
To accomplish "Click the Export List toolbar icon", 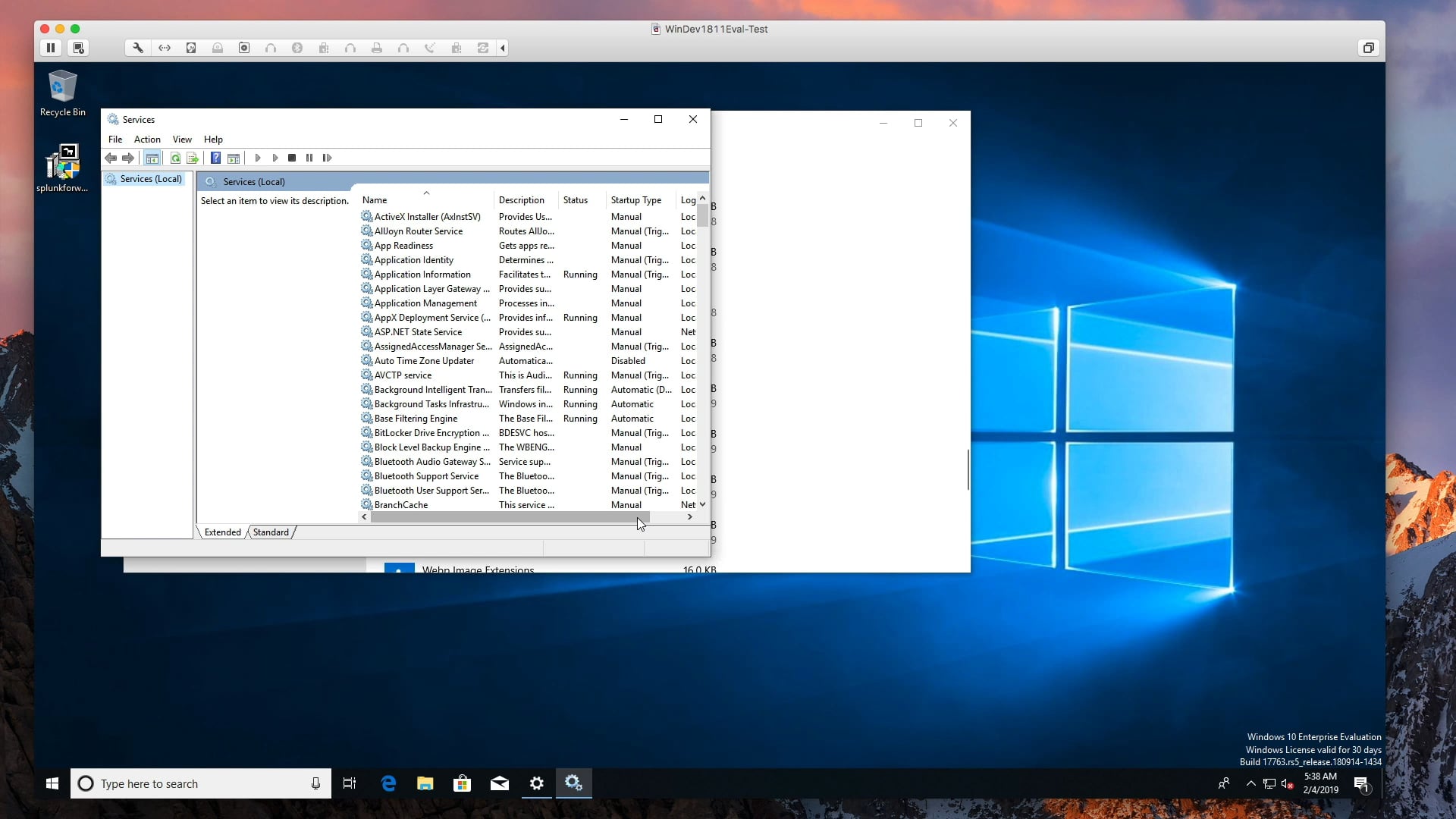I will 193,158.
